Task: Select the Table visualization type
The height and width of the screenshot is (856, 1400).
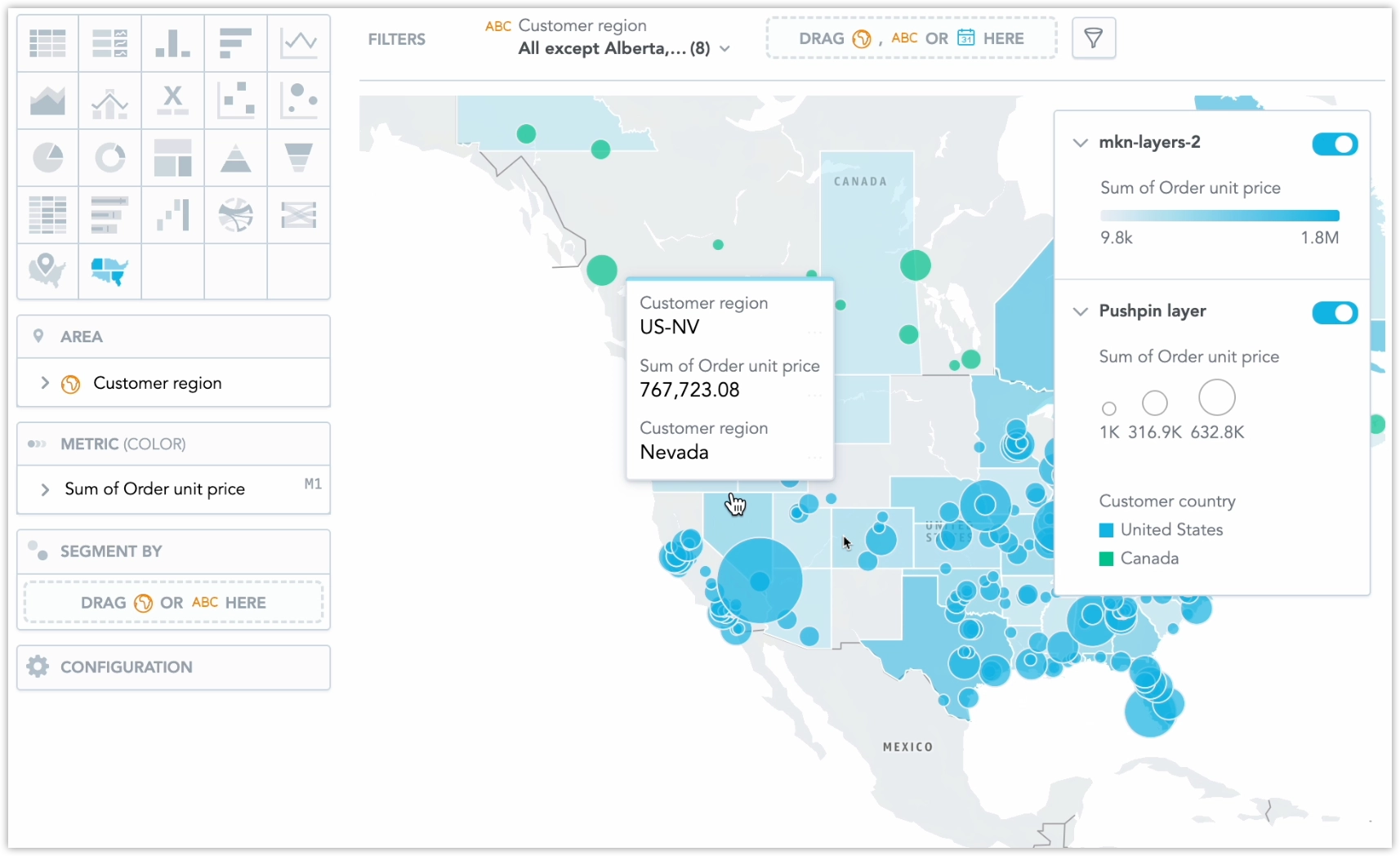Action: click(47, 42)
